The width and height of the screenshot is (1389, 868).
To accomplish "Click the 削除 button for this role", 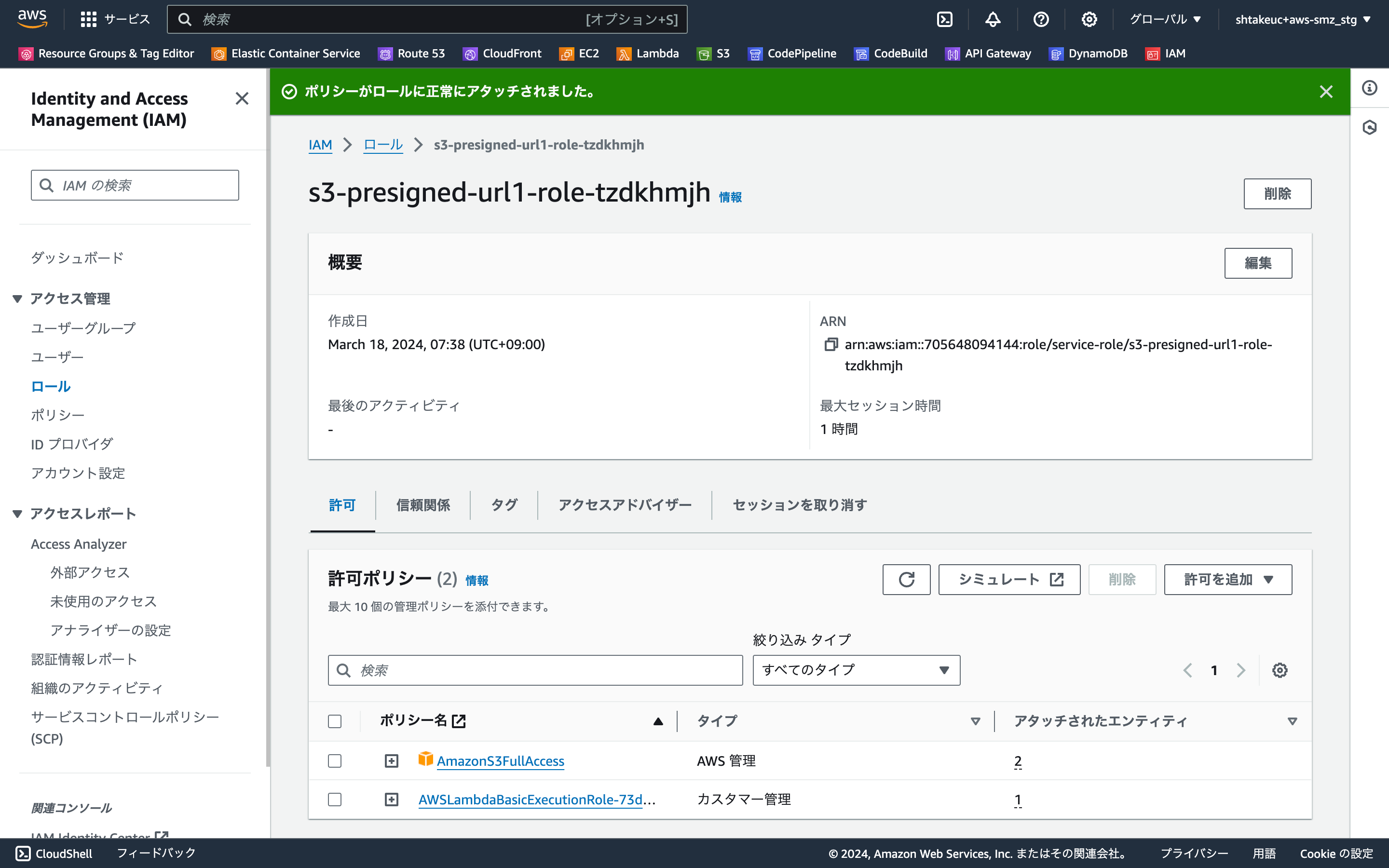I will [1277, 193].
